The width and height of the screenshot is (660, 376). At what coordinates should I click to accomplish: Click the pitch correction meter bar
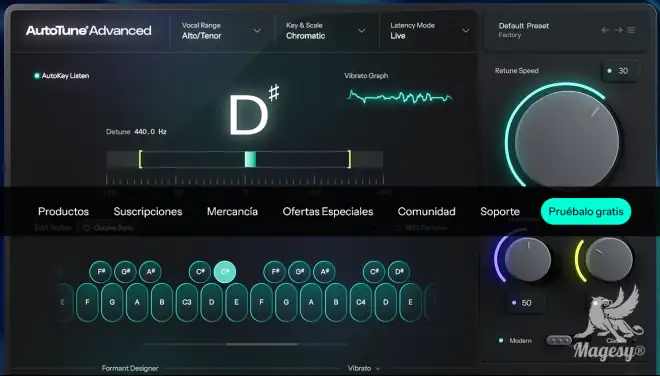pos(245,160)
